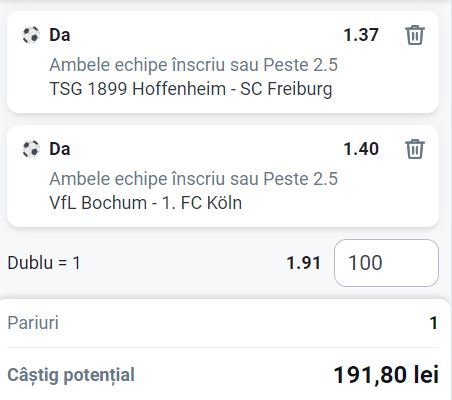Select the 1.40 odds value
Screen dimensions: 452x400
tap(361, 149)
